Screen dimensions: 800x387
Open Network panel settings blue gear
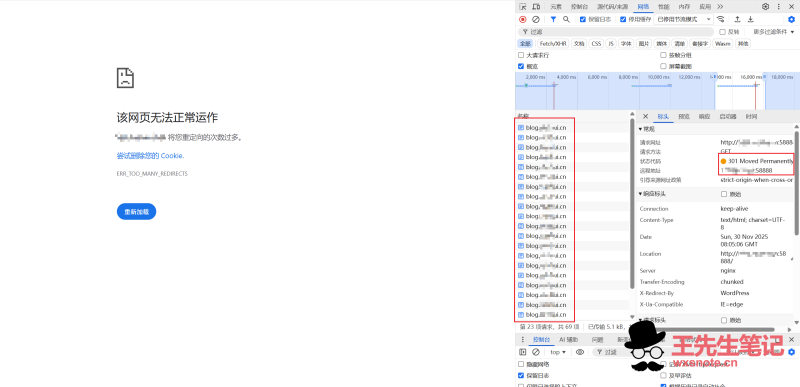point(791,19)
